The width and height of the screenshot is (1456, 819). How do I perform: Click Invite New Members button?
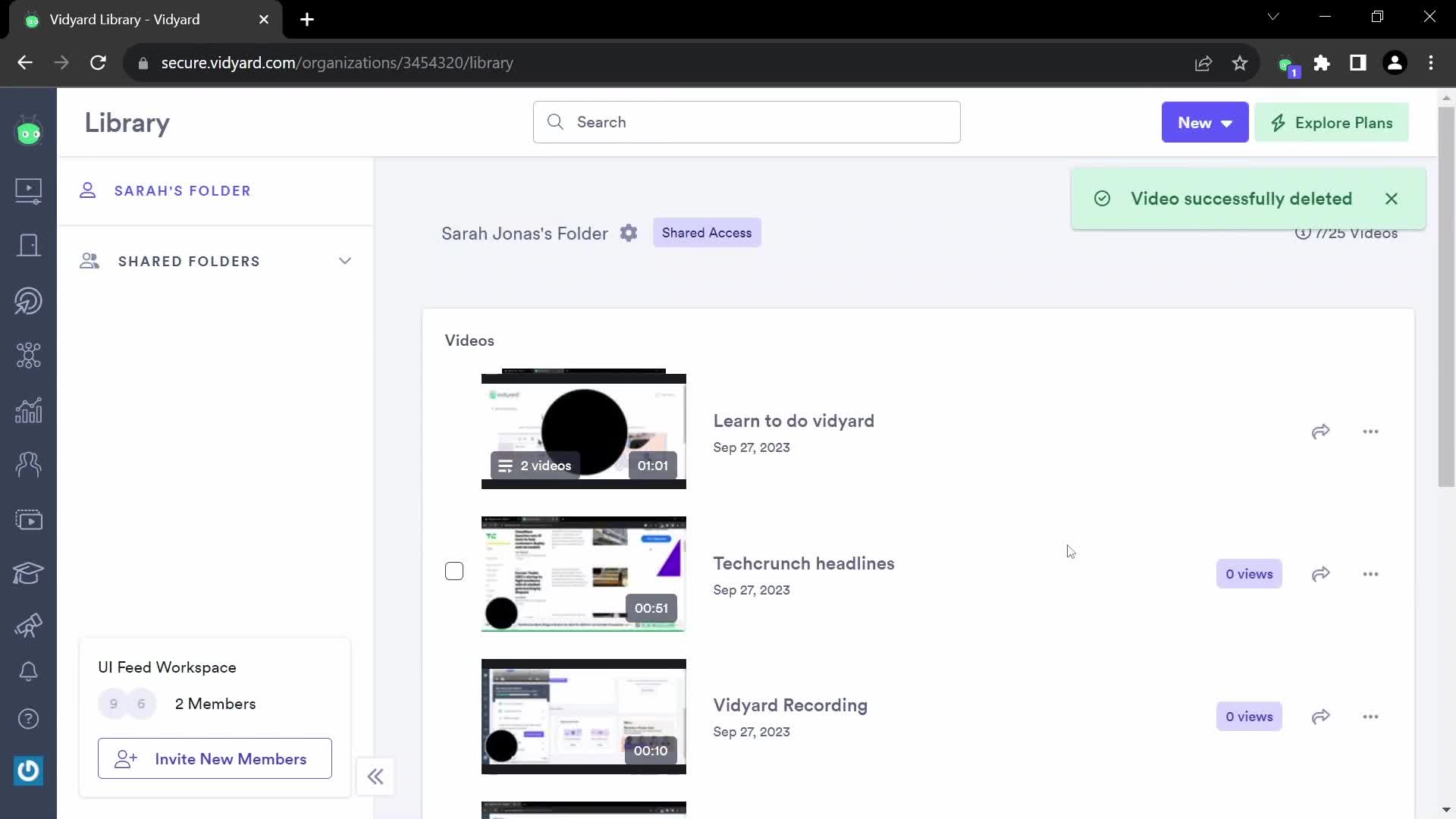pos(214,759)
